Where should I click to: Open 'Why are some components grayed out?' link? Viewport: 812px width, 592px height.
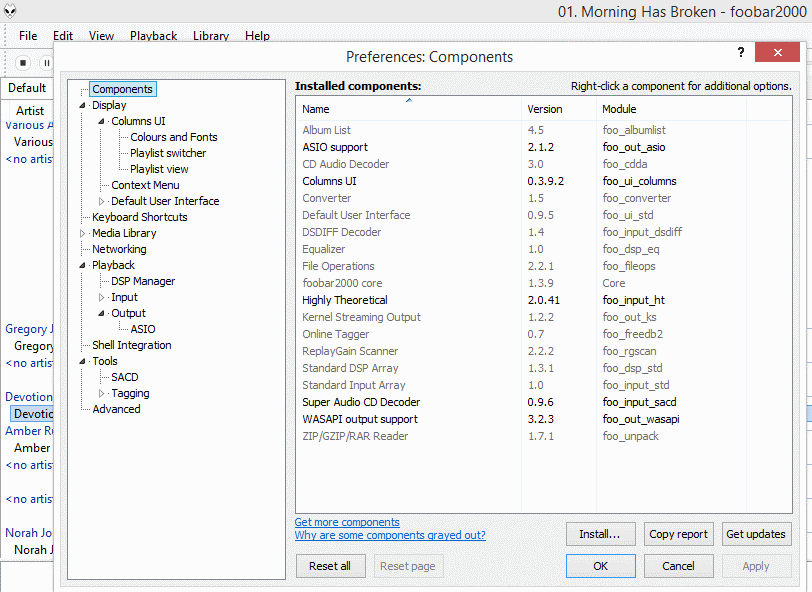pos(390,535)
